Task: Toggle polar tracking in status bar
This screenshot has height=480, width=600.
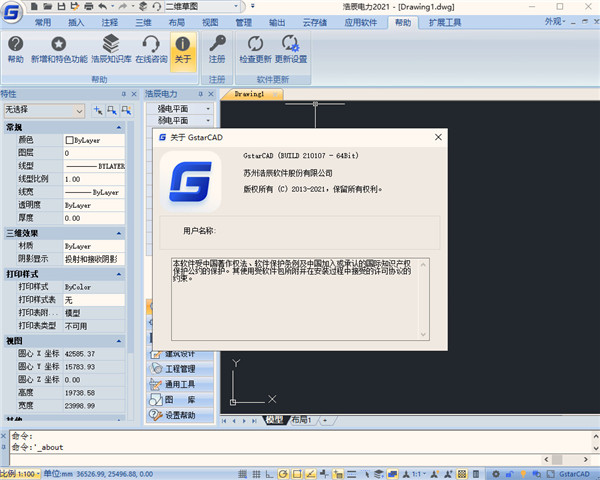Action: point(283,474)
